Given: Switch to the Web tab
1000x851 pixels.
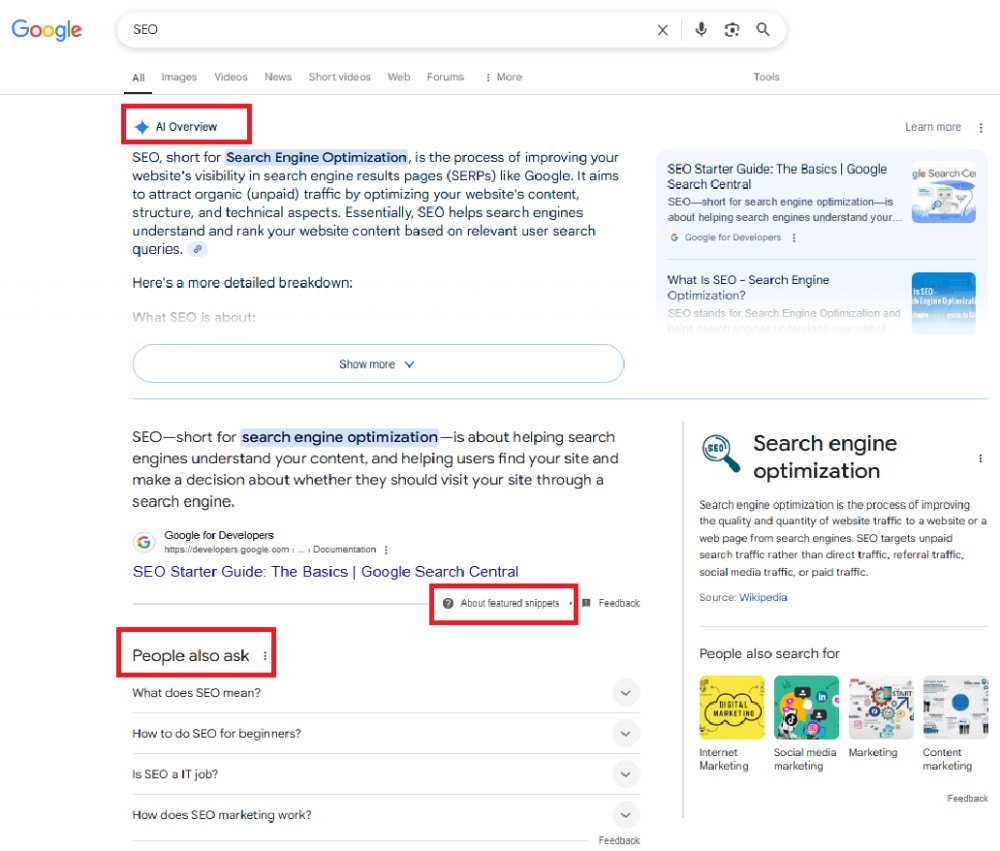Looking at the screenshot, I should pyautogui.click(x=399, y=77).
